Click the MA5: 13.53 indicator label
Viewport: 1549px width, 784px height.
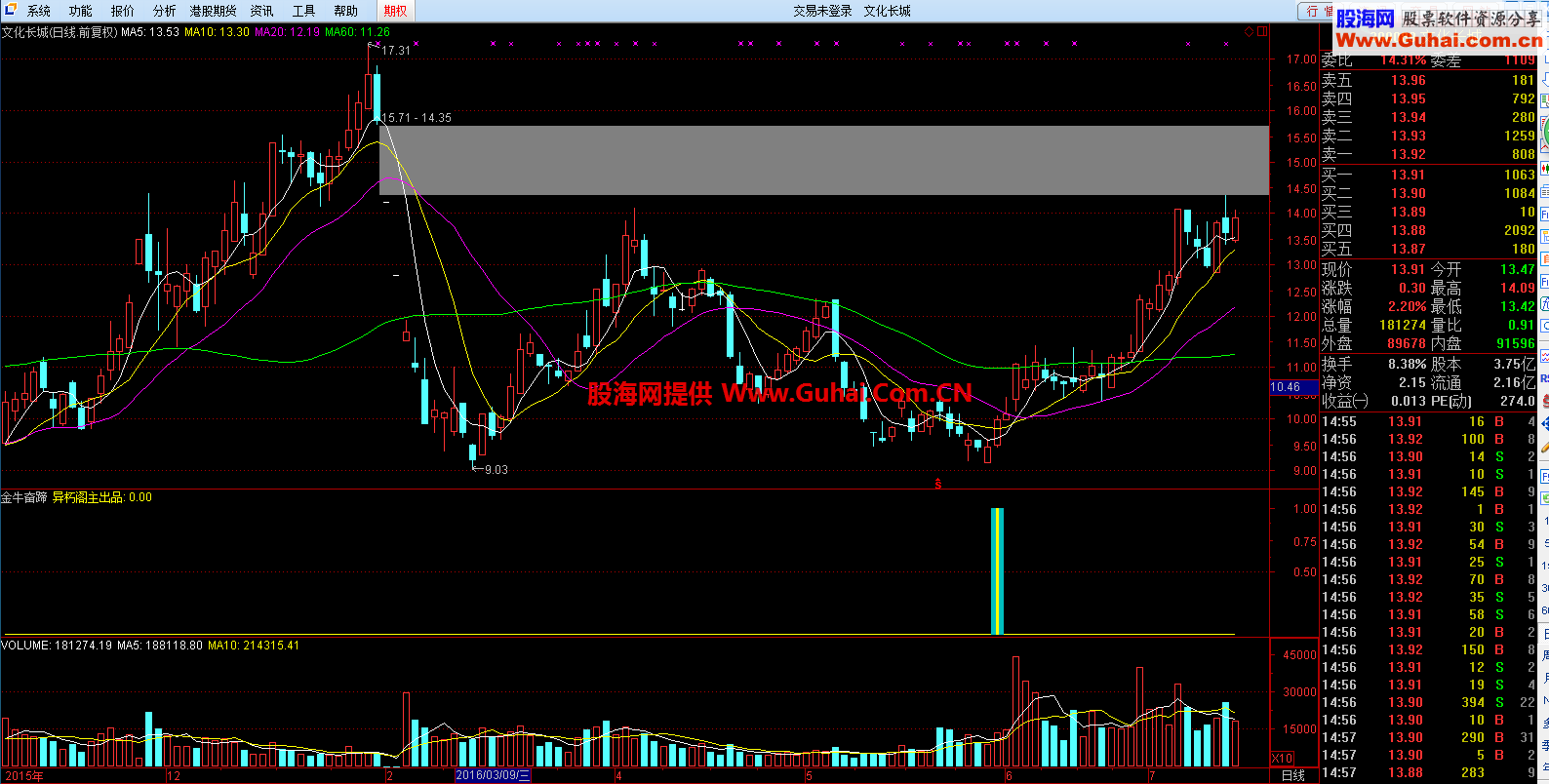coord(150,32)
